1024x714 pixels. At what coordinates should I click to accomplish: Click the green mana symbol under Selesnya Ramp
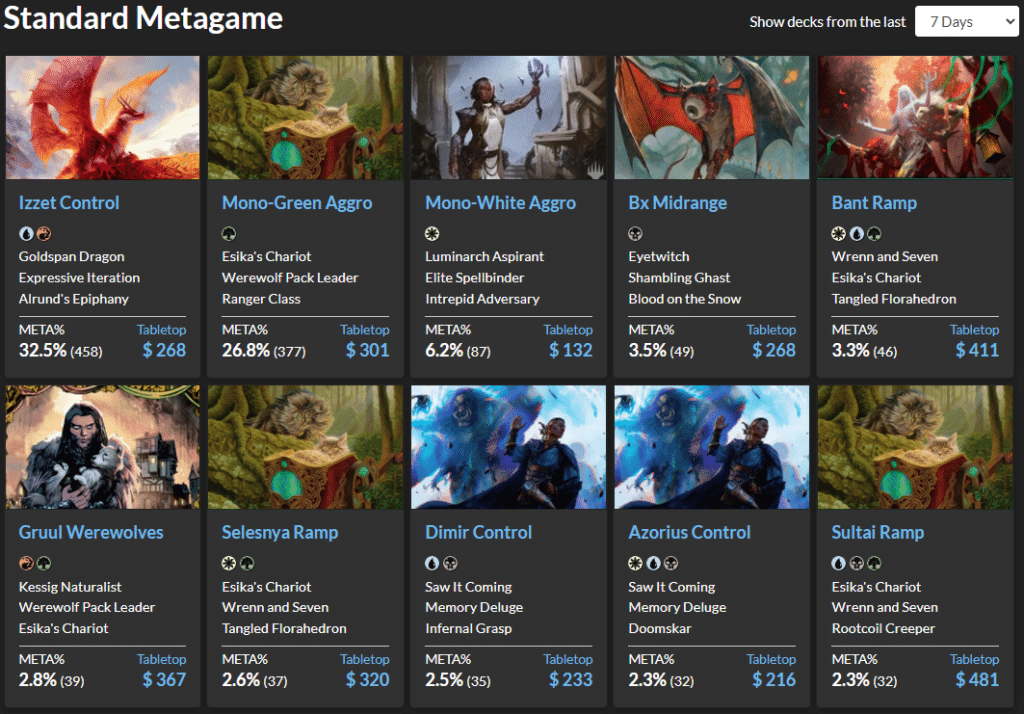(246, 564)
